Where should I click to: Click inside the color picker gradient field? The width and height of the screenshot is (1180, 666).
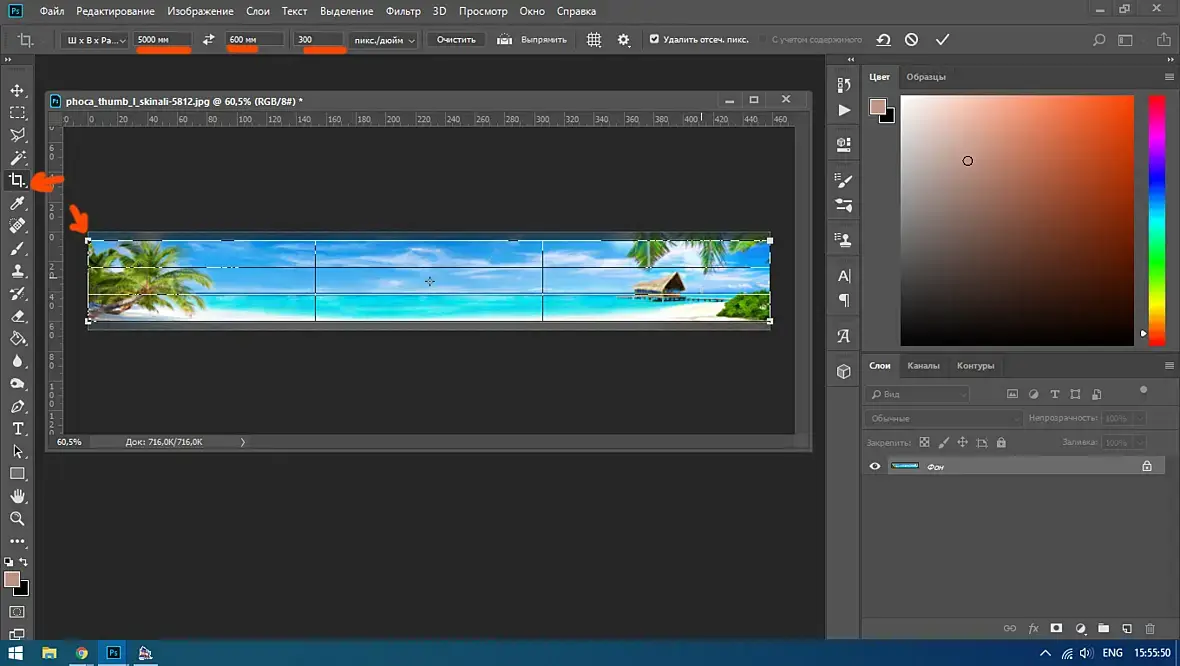(1017, 220)
